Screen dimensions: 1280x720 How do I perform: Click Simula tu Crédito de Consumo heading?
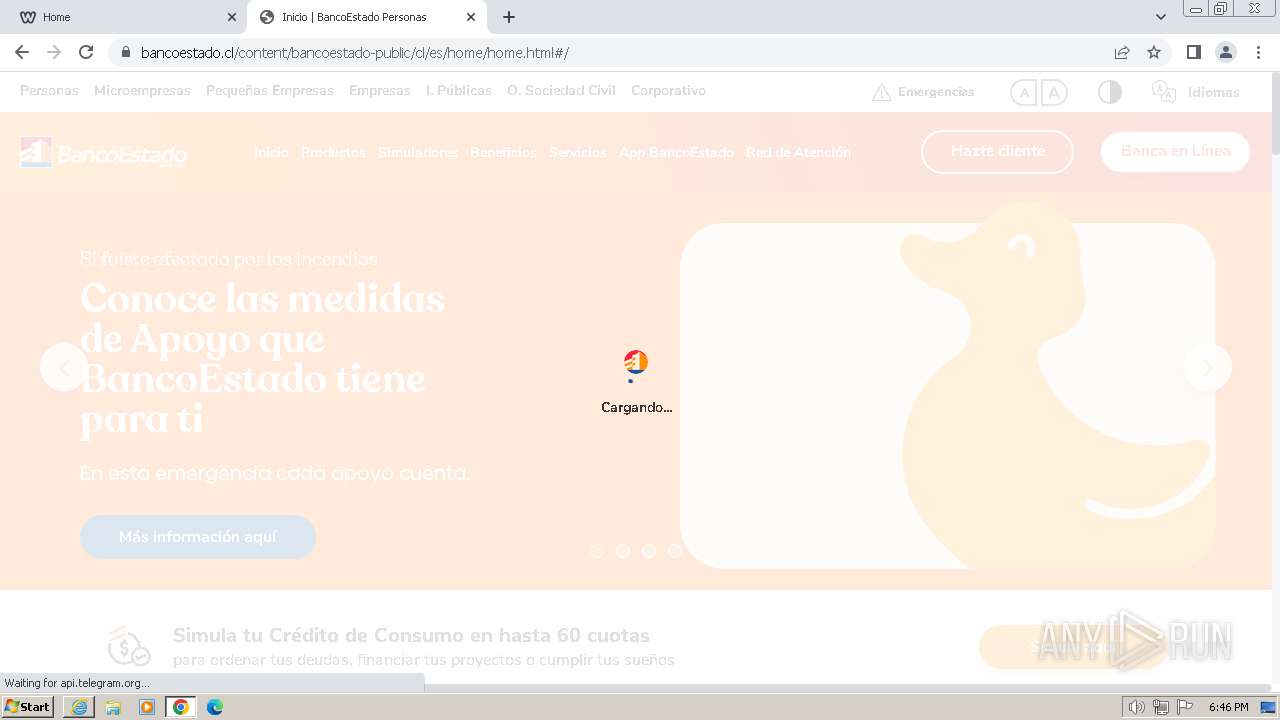point(411,635)
